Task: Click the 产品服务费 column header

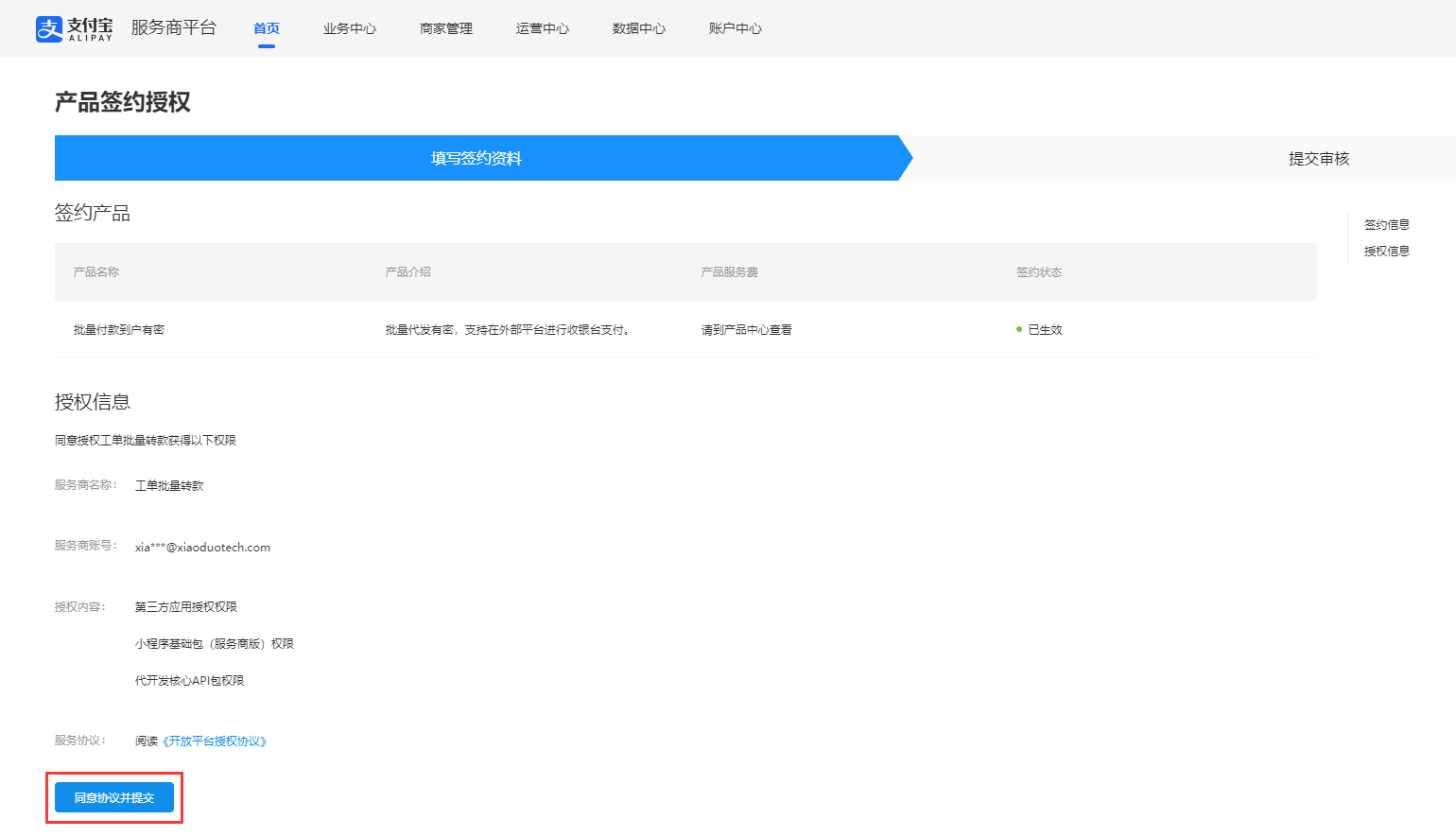Action: coord(730,271)
